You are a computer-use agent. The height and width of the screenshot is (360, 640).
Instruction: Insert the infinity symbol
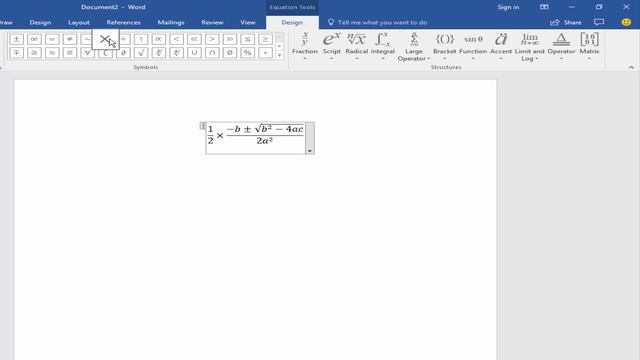pyautogui.click(x=34, y=39)
